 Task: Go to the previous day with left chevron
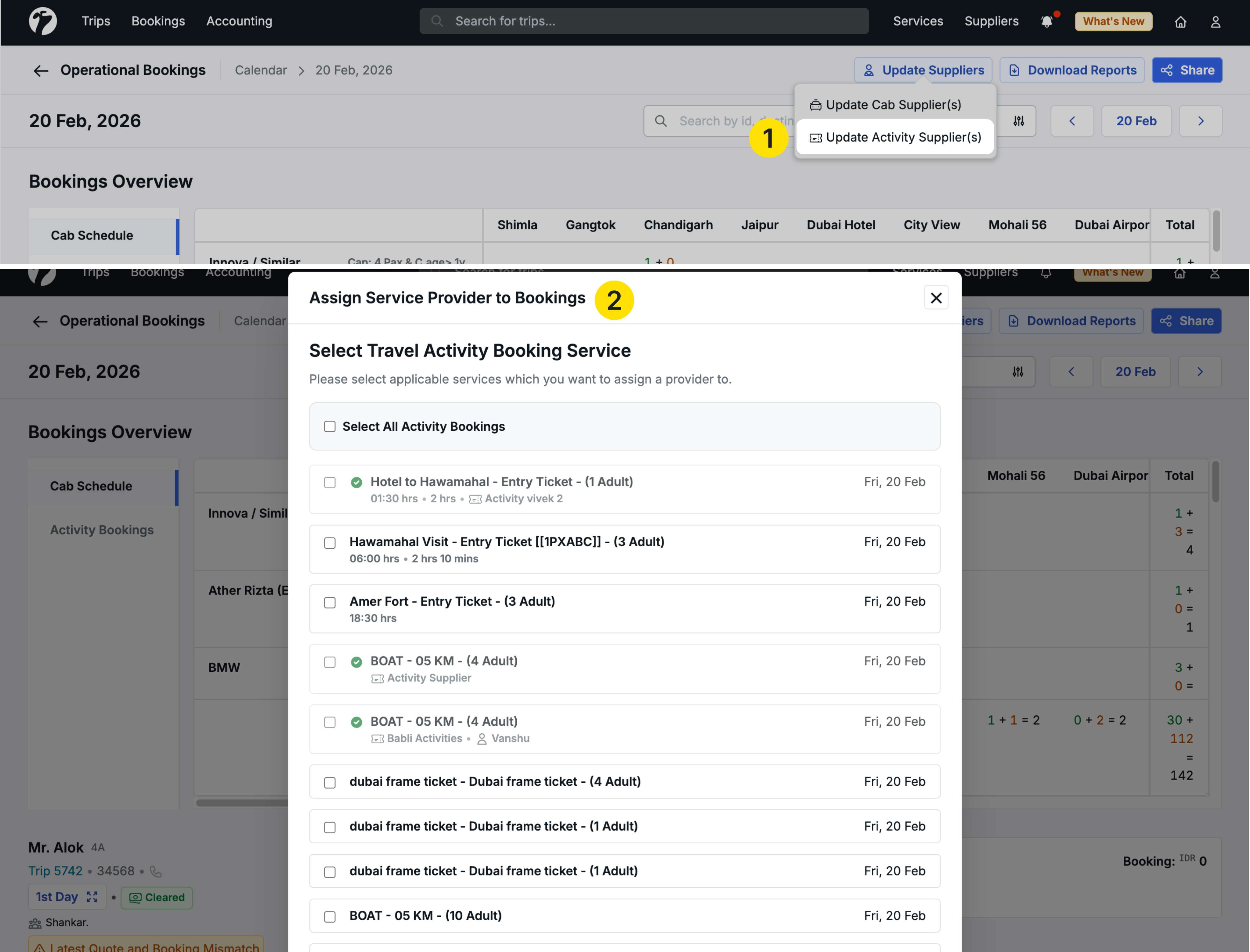click(x=1071, y=121)
